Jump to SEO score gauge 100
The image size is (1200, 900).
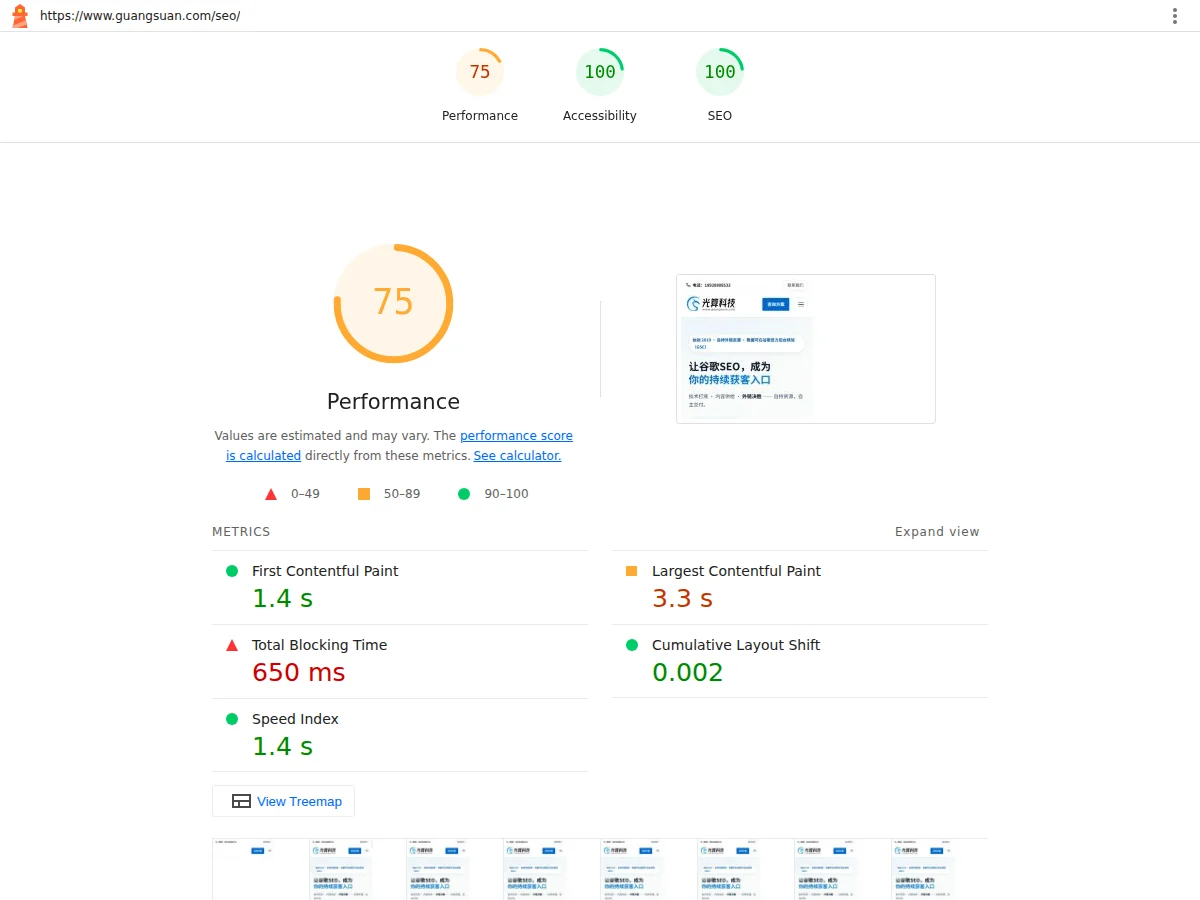click(720, 86)
